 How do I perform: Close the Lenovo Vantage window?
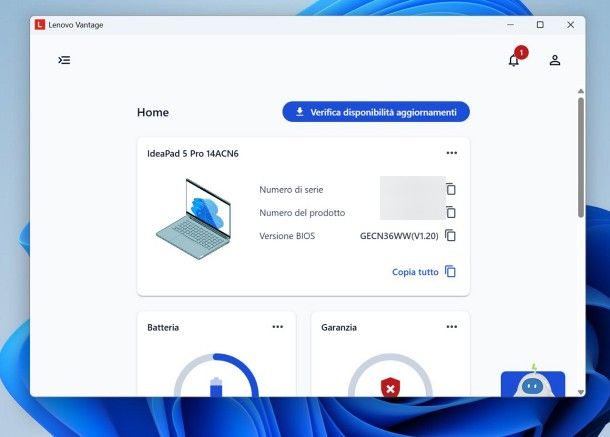570,25
